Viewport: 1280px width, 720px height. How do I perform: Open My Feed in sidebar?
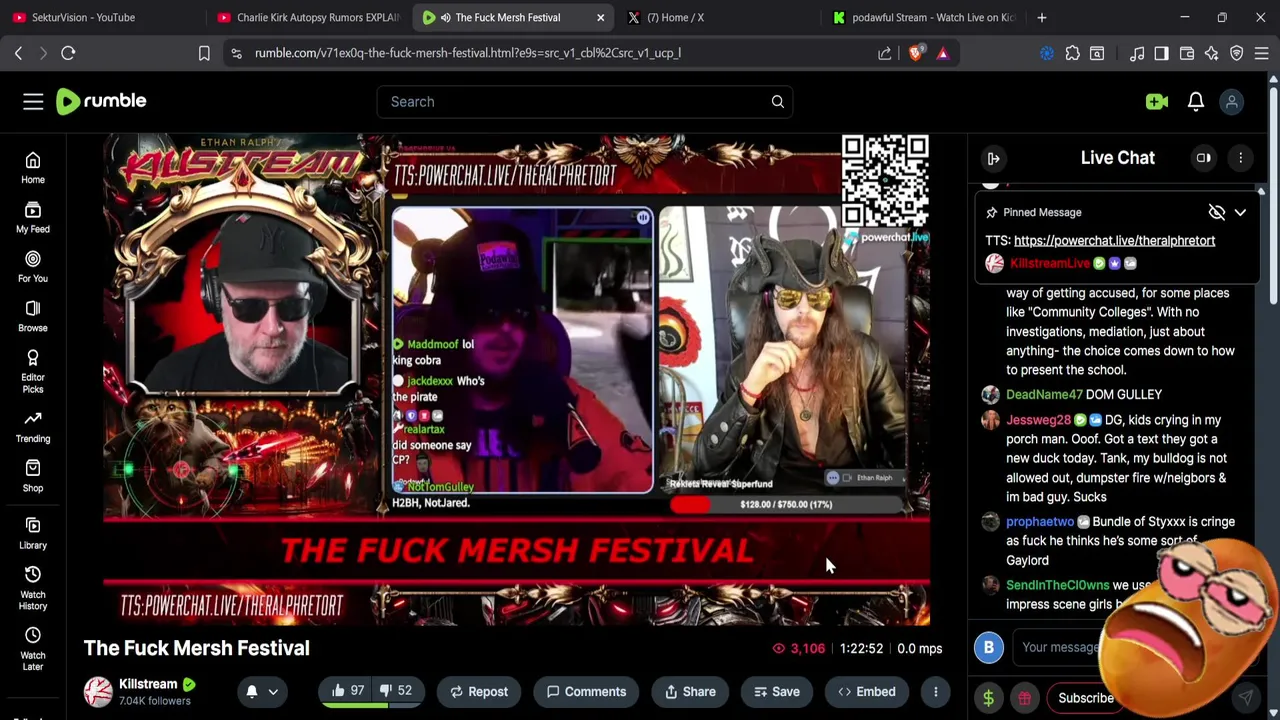33,217
